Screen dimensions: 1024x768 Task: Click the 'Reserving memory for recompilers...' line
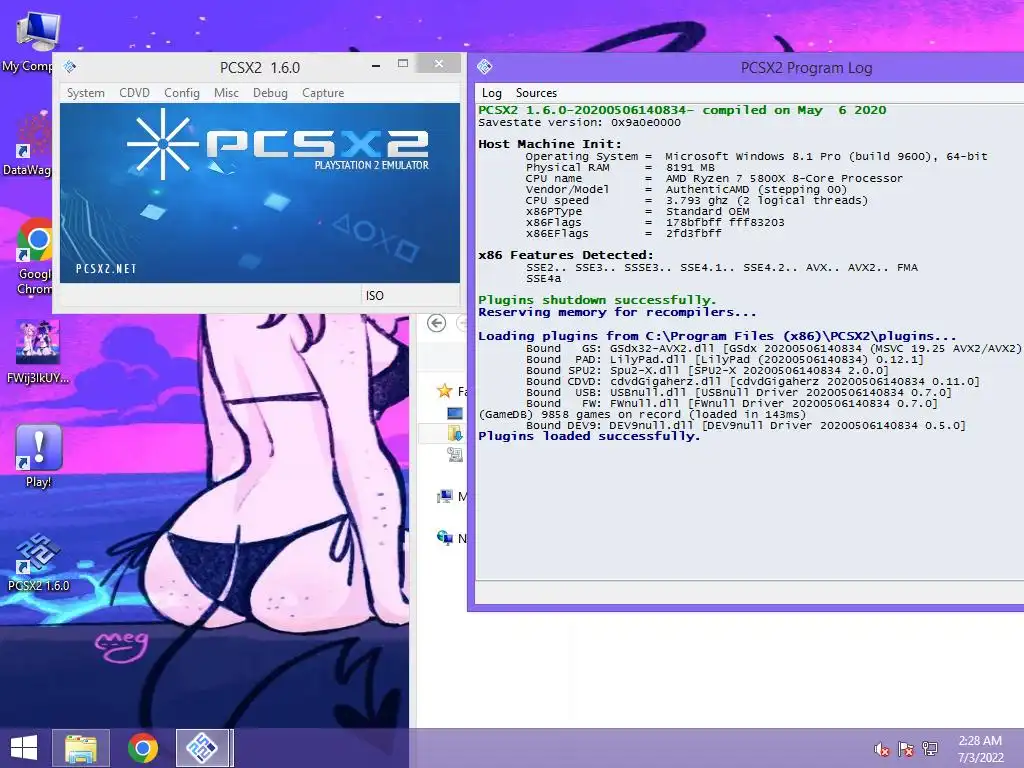(x=617, y=312)
